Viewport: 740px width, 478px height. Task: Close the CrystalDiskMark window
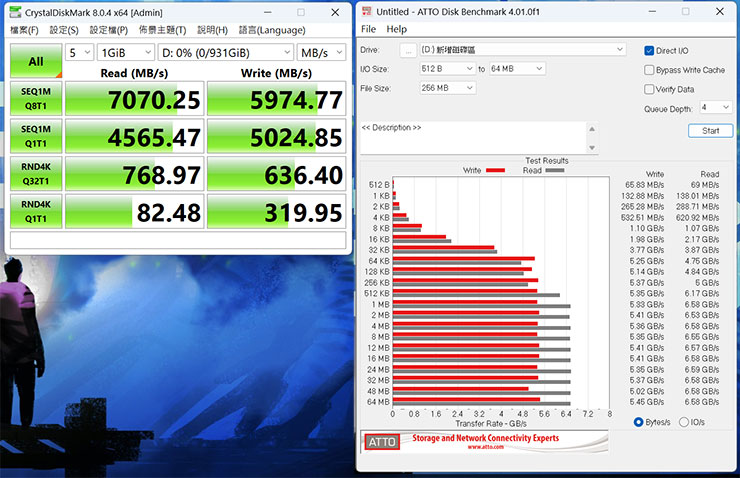click(335, 12)
